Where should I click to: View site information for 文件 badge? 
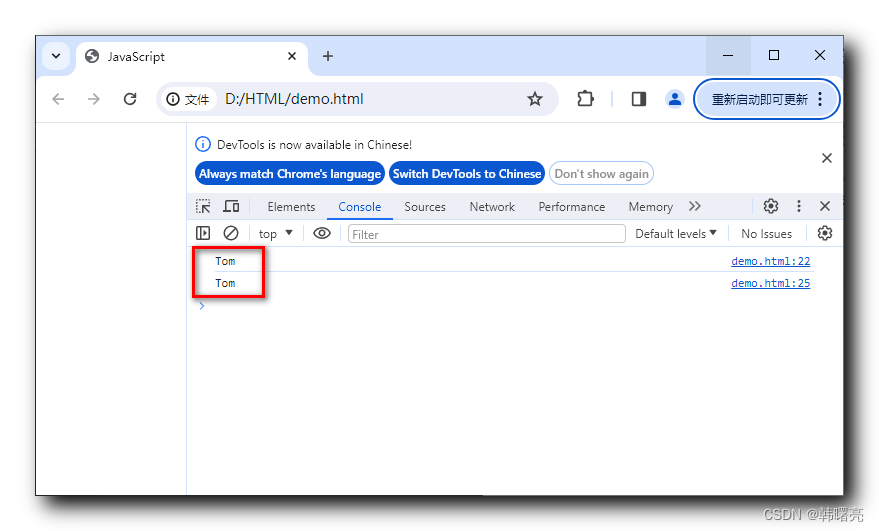[x=188, y=99]
